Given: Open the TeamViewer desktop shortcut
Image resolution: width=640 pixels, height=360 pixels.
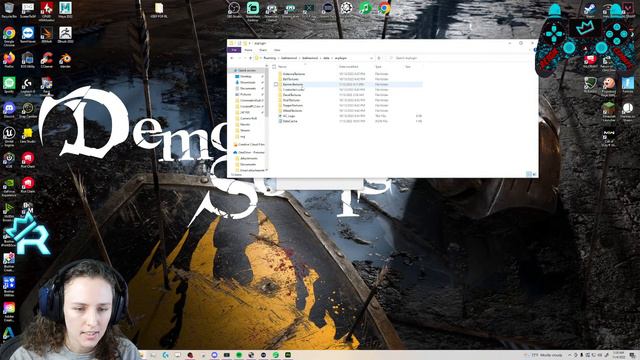Looking at the screenshot, I should pyautogui.click(x=28, y=35).
